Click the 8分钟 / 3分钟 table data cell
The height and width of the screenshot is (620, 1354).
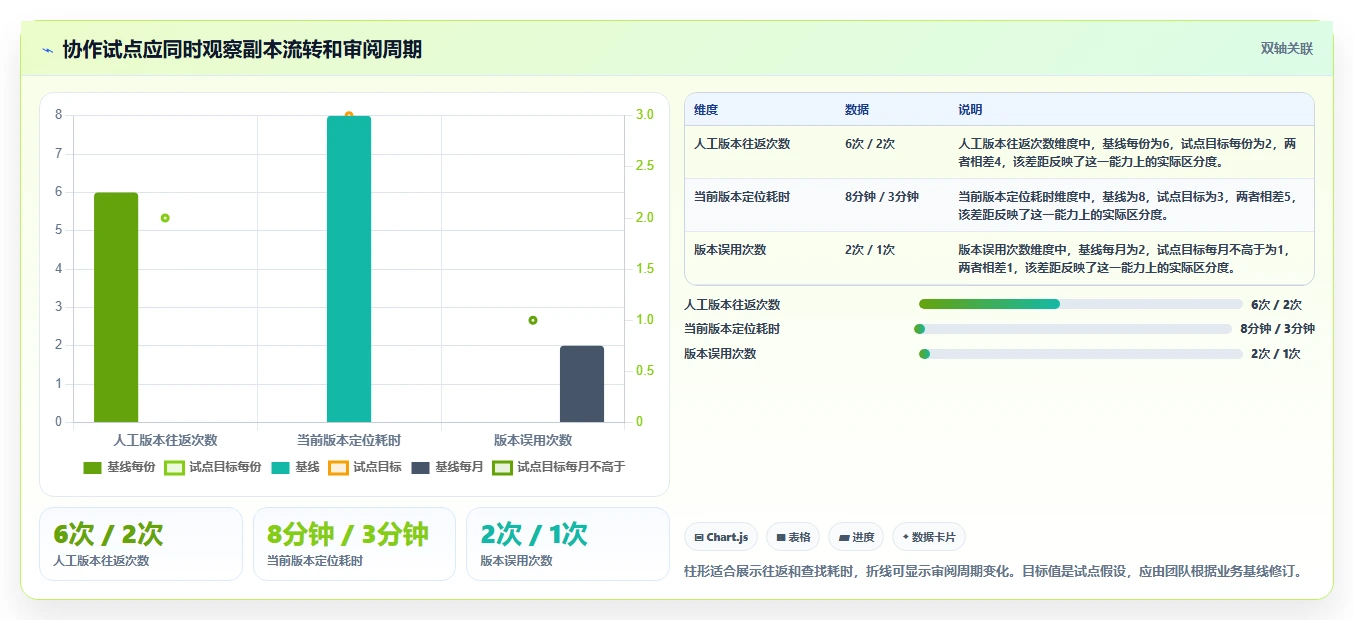coord(882,197)
